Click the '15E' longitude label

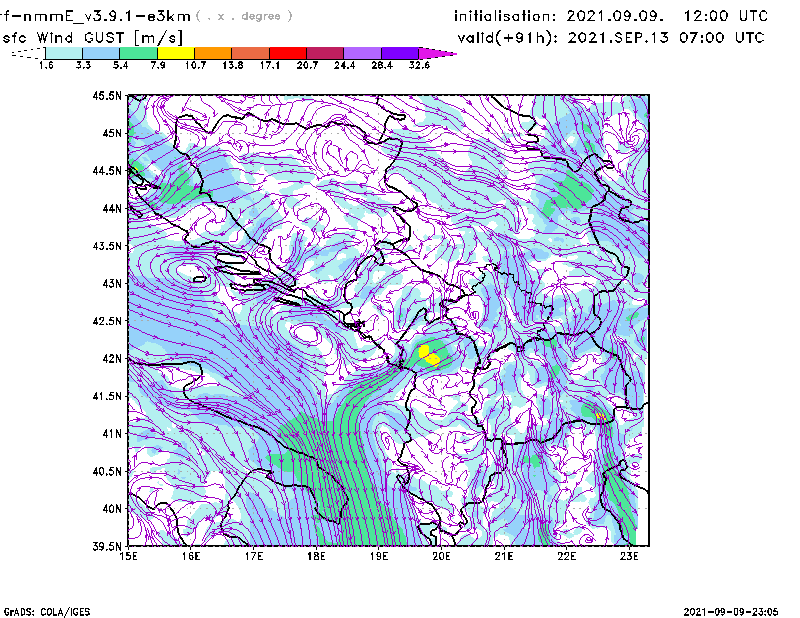(x=128, y=556)
